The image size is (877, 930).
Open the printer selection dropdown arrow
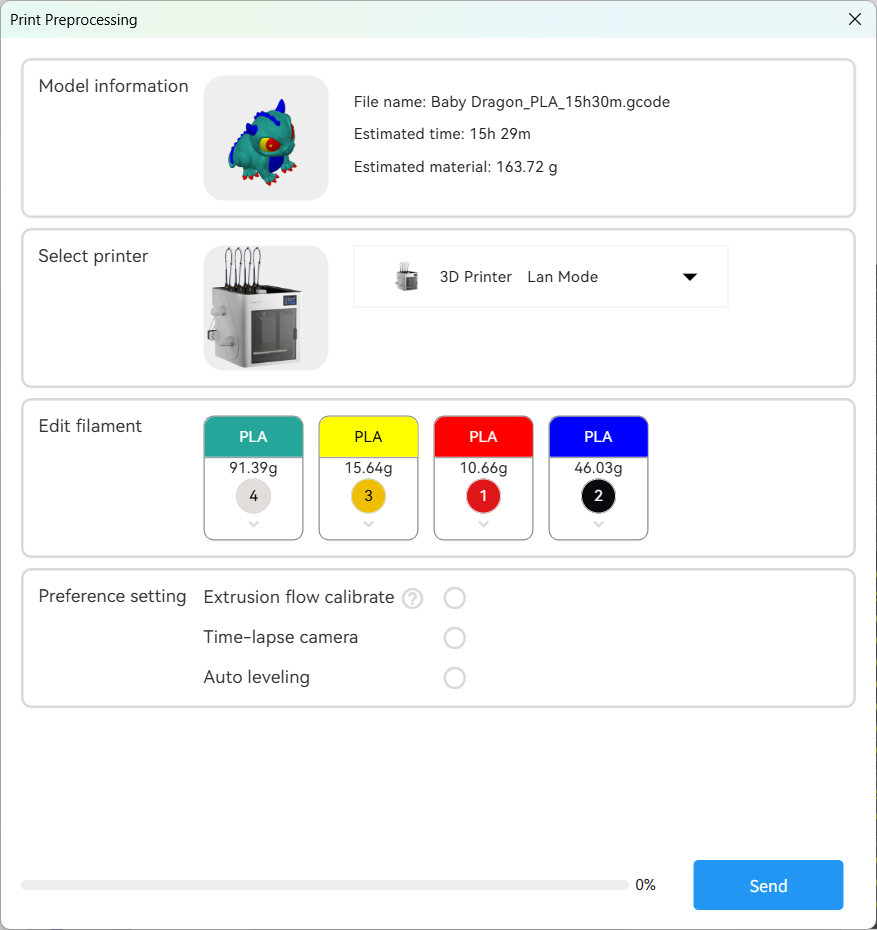pyautogui.click(x=689, y=277)
